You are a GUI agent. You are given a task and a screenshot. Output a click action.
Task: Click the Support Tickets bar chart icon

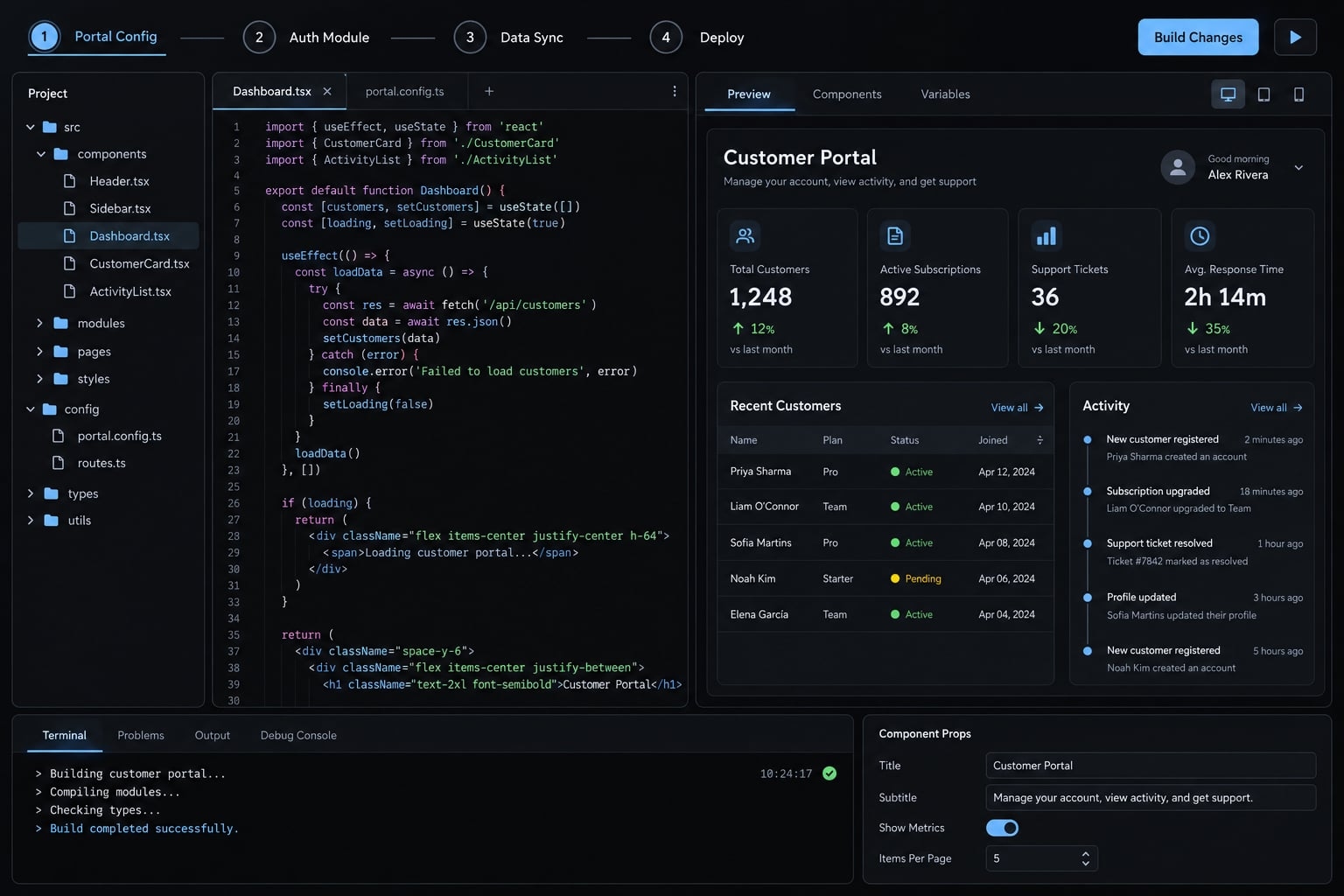click(1046, 235)
